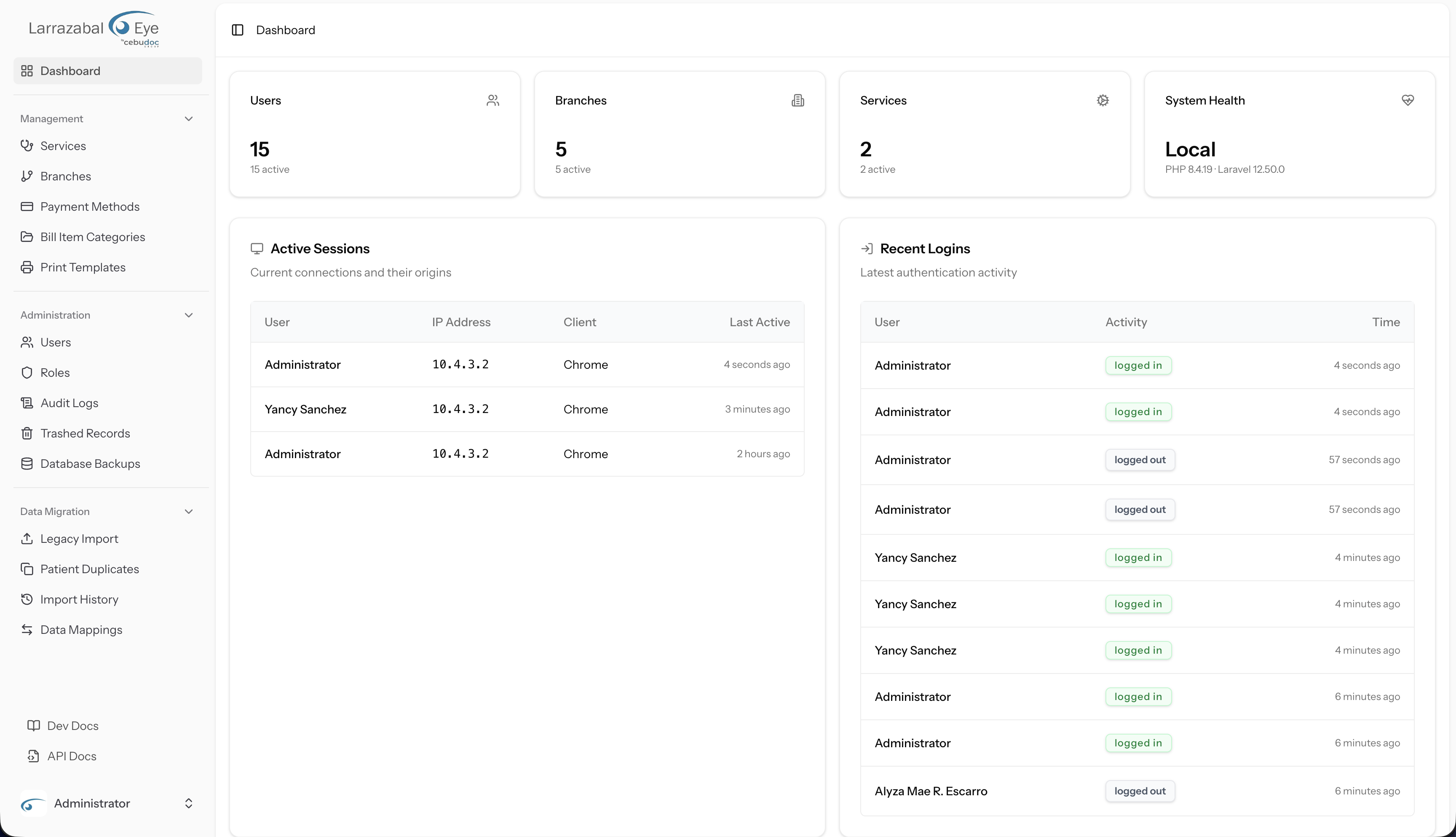Click the Patient Duplicates copy icon
This screenshot has height=837, width=1456.
click(27, 569)
